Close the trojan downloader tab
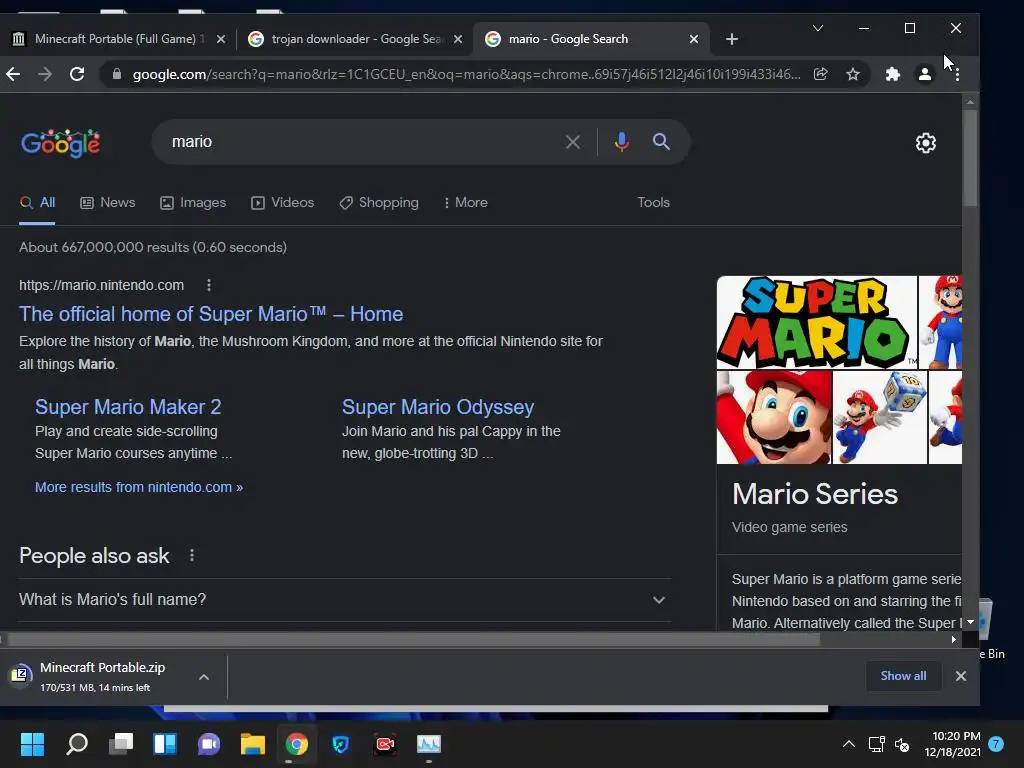Screen dimensions: 1024x768 tap(458, 39)
